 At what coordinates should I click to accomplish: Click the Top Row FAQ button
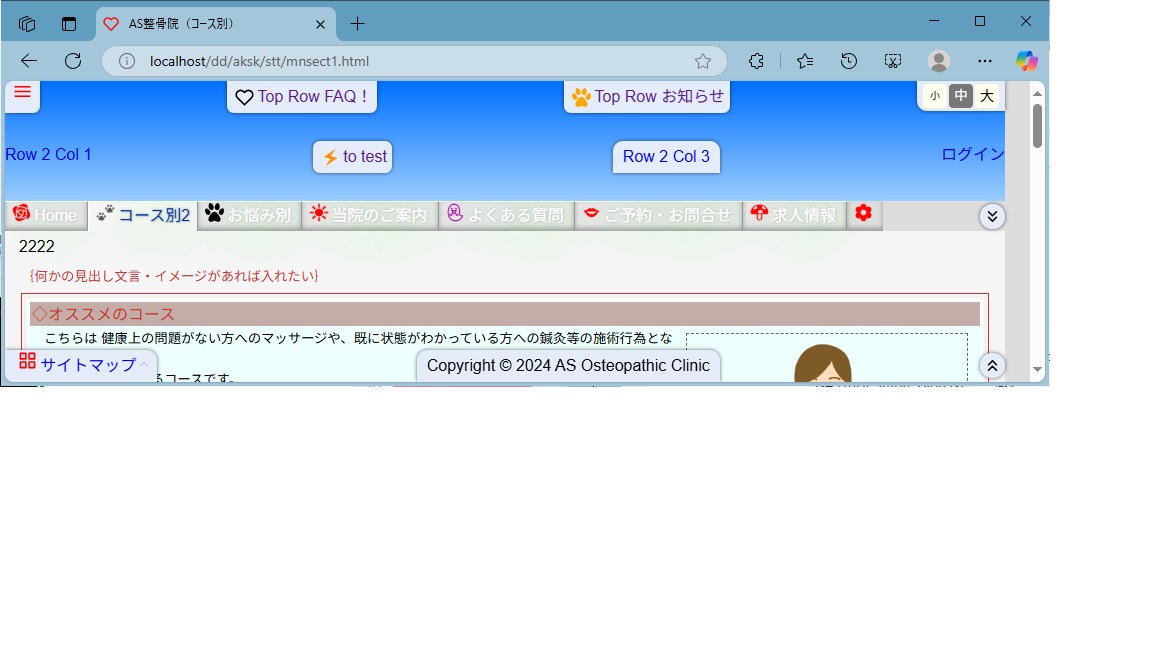[x=302, y=97]
